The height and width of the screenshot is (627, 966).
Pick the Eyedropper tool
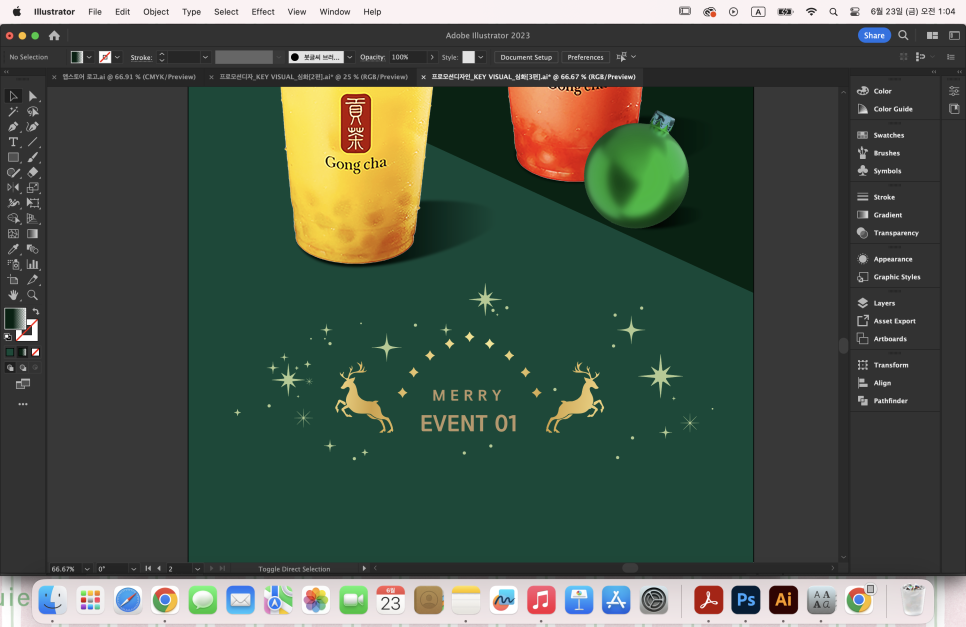click(13, 249)
